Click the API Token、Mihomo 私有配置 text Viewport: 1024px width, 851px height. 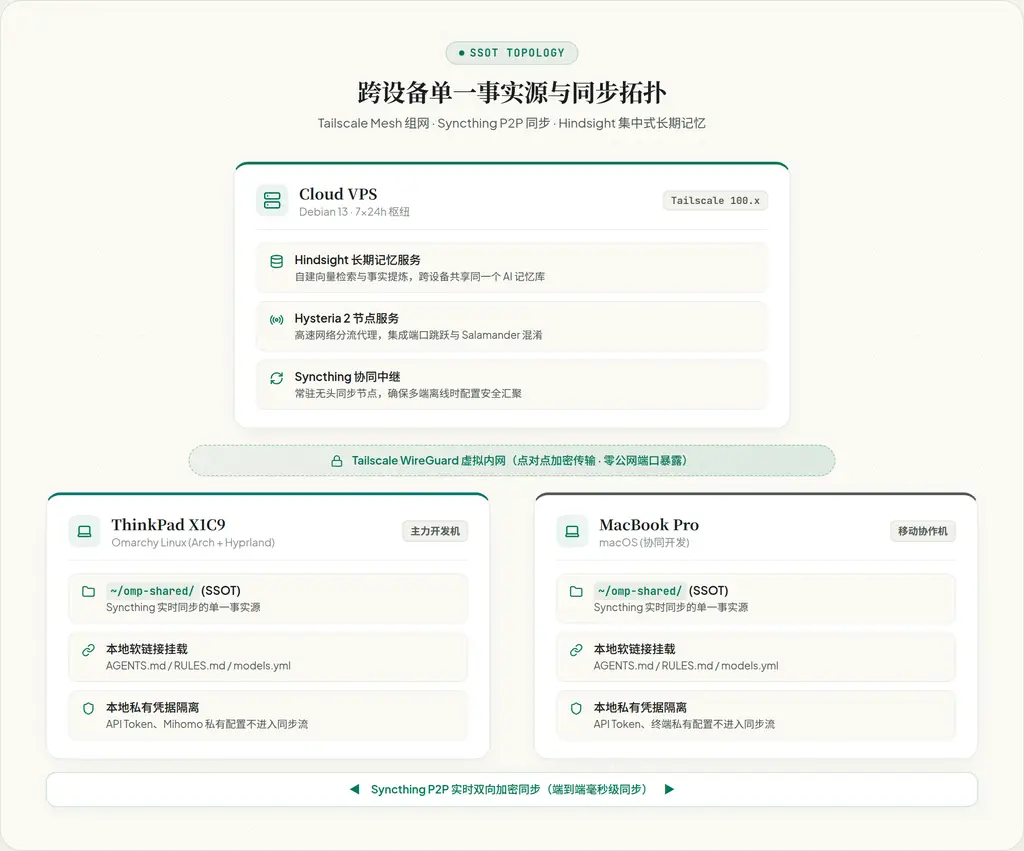pyautogui.click(x=207, y=724)
